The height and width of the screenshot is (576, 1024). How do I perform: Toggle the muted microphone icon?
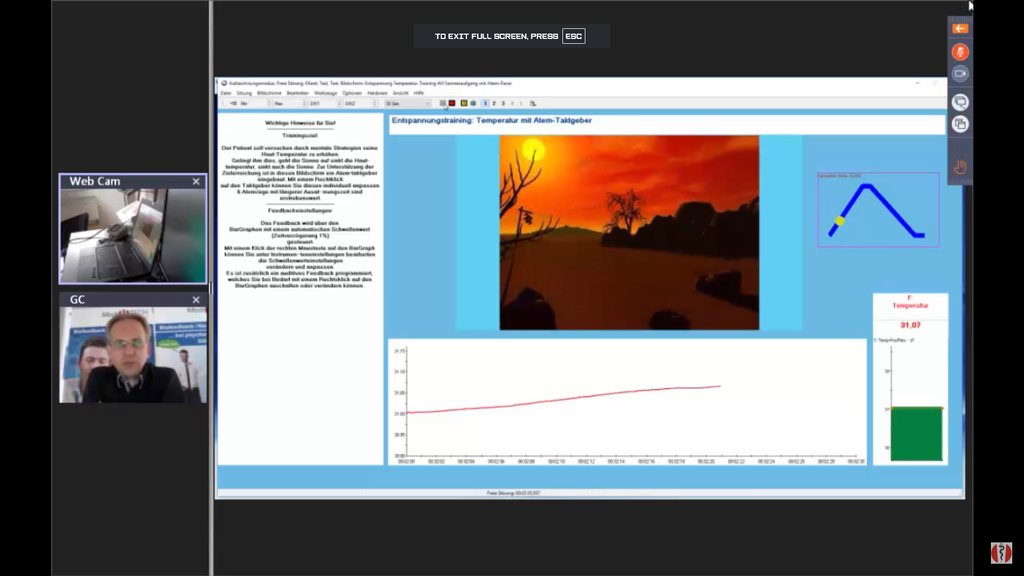coord(960,52)
